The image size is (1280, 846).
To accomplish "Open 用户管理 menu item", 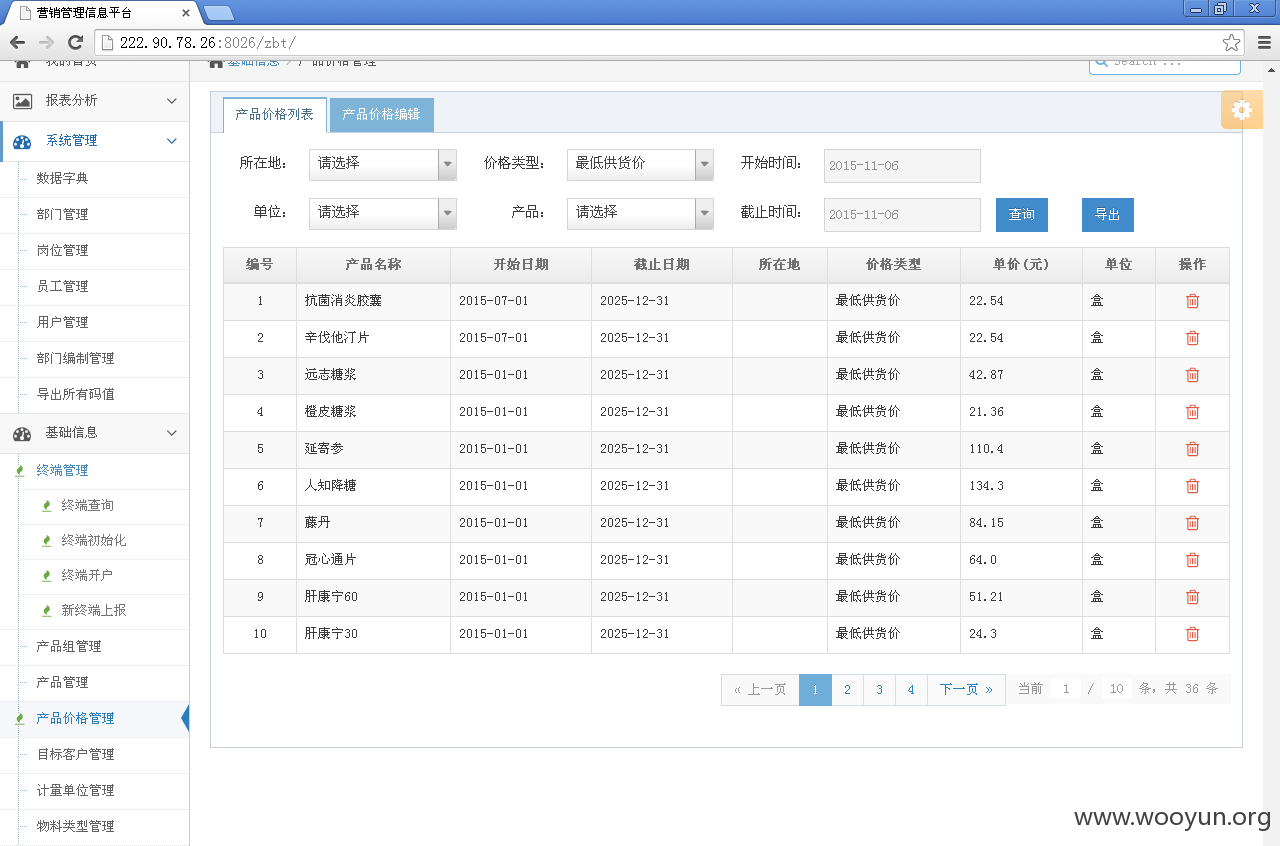I will [62, 322].
